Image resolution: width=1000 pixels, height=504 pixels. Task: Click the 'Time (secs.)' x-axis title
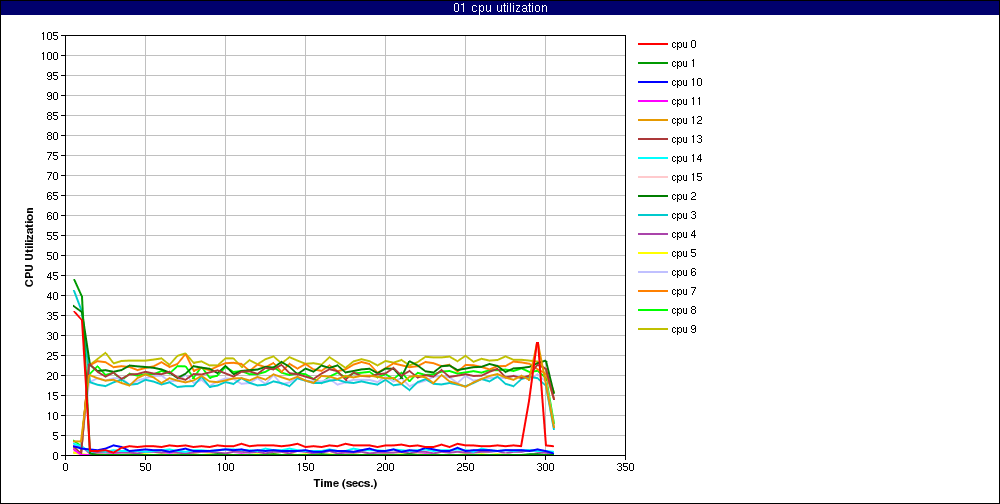pos(345,483)
